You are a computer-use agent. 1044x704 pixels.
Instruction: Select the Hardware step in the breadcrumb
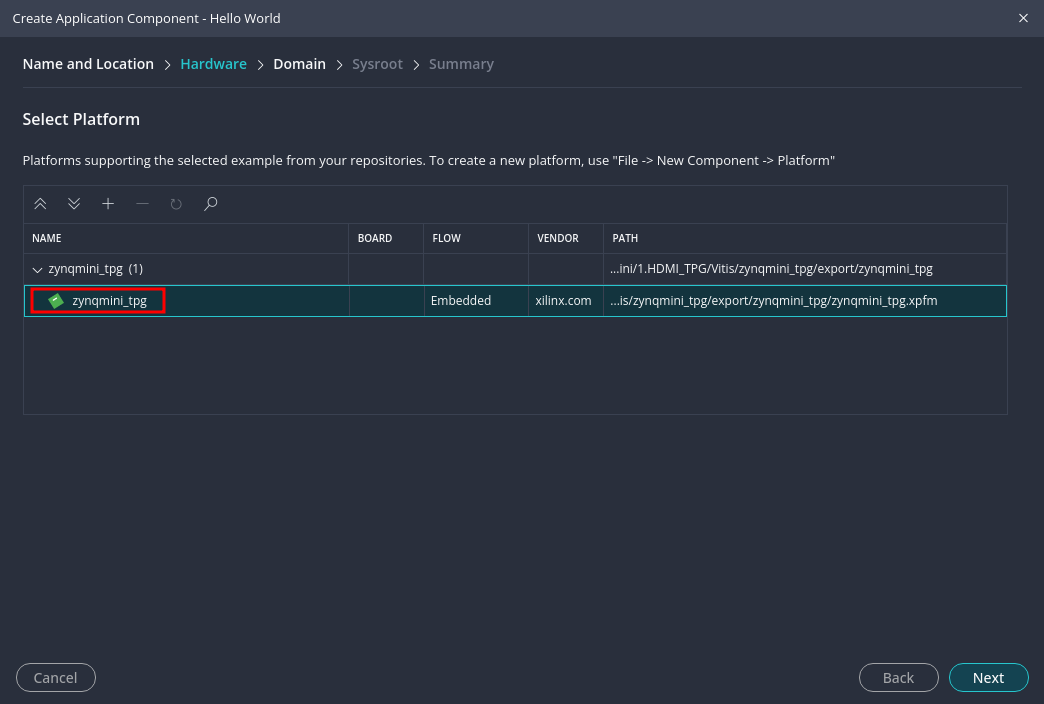[x=213, y=64]
